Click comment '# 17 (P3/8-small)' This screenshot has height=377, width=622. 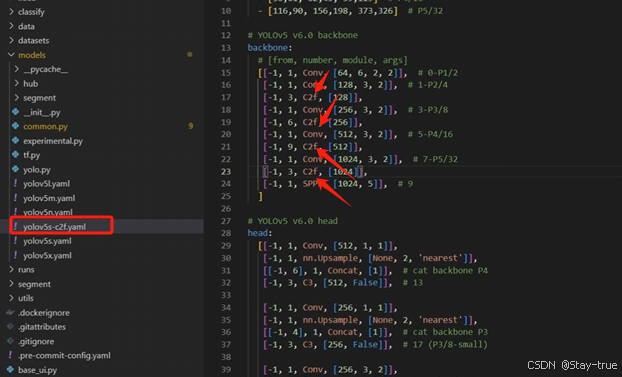coord(445,344)
